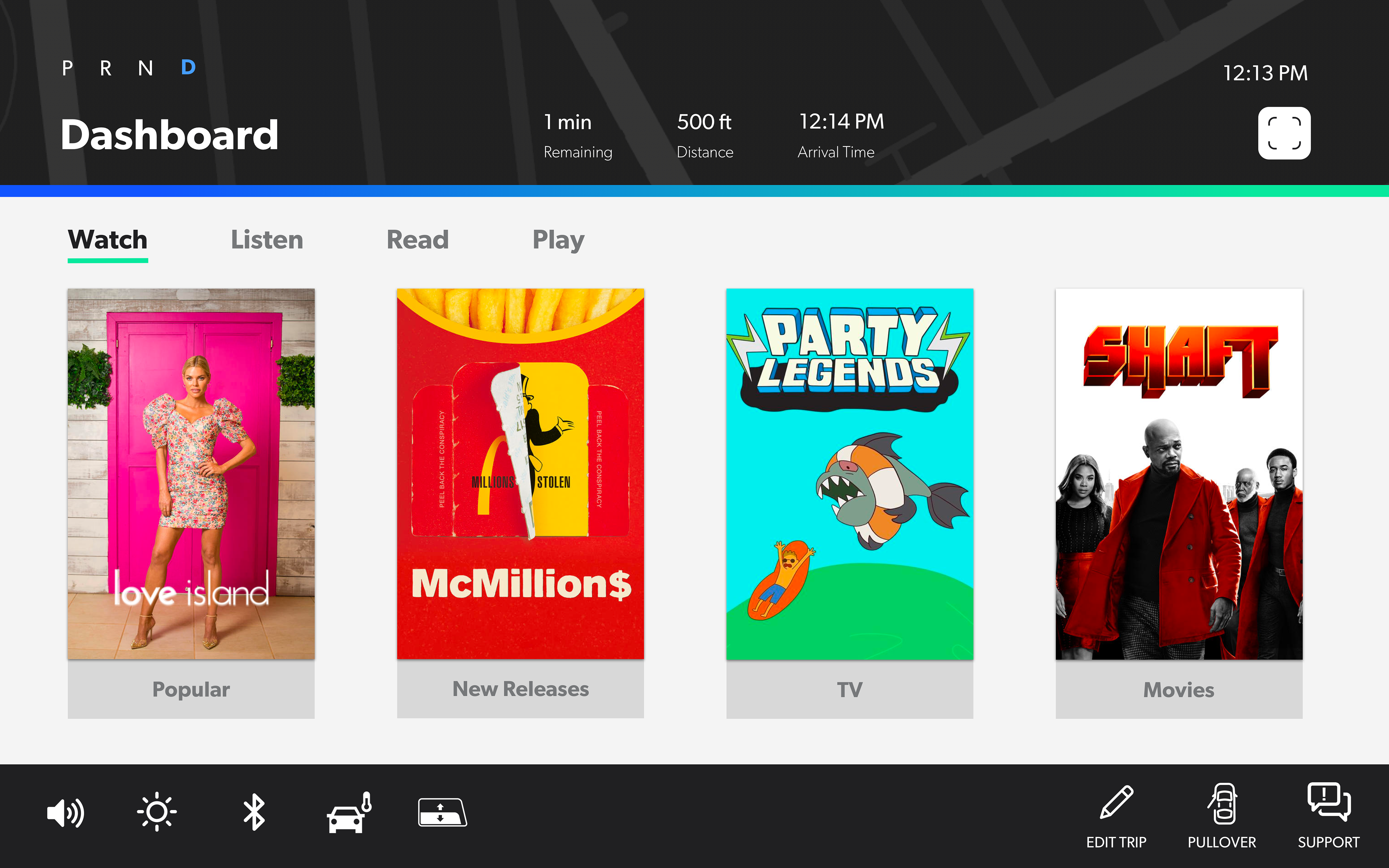Open the New Releases category button
The width and height of the screenshot is (1389, 868).
pyautogui.click(x=521, y=689)
